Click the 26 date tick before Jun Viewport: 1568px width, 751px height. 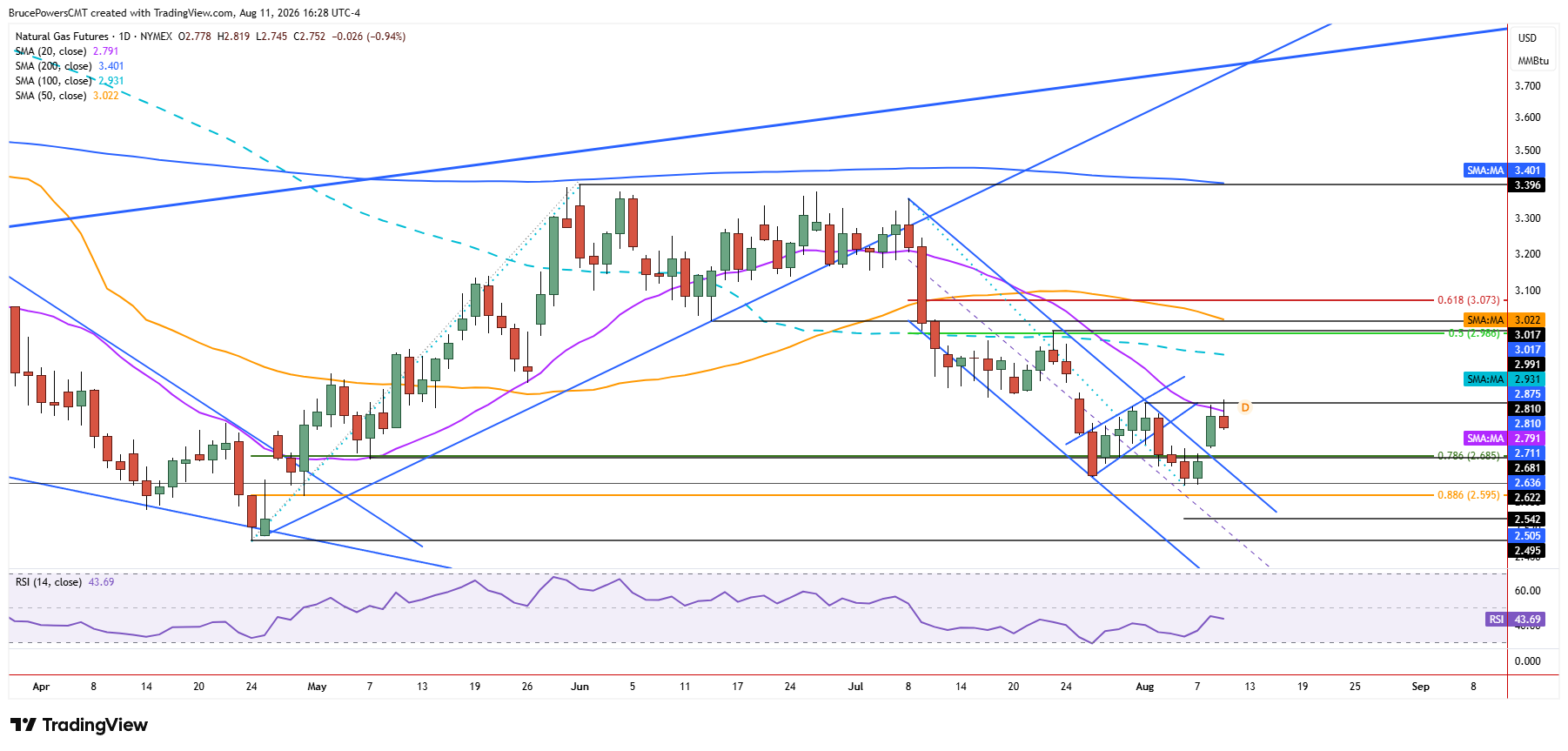527,687
